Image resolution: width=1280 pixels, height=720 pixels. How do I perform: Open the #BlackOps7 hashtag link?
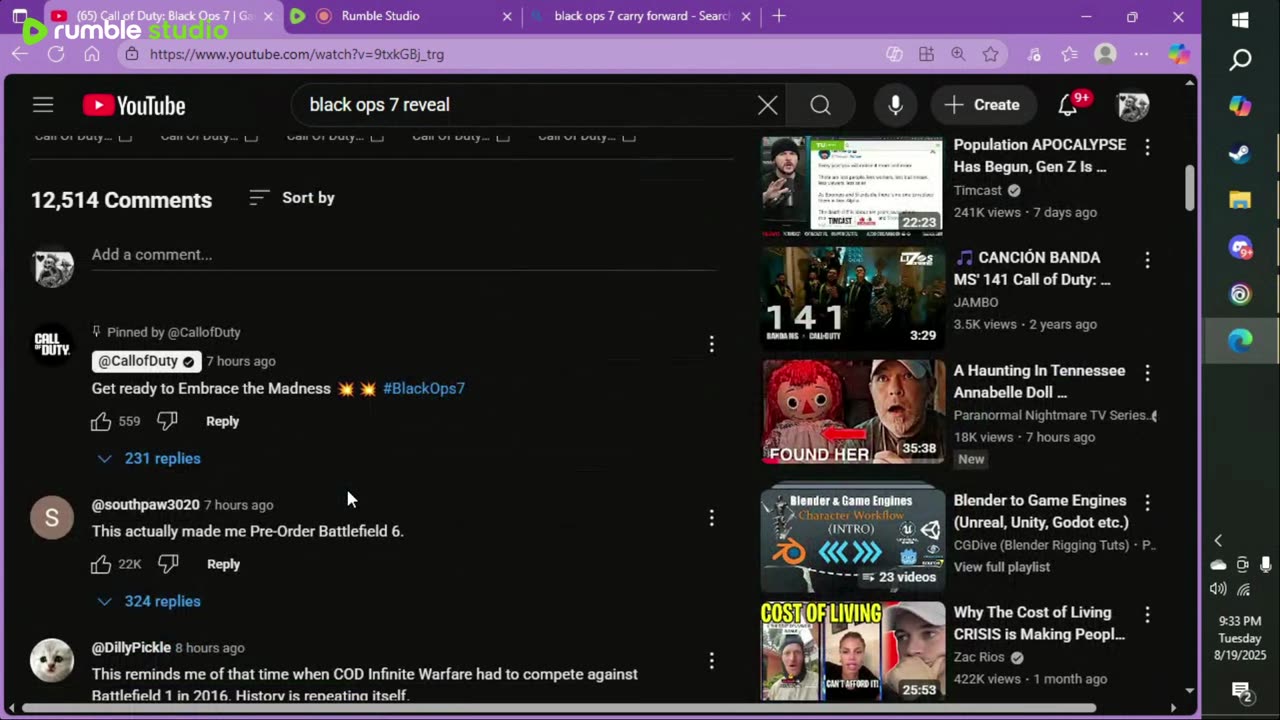424,388
